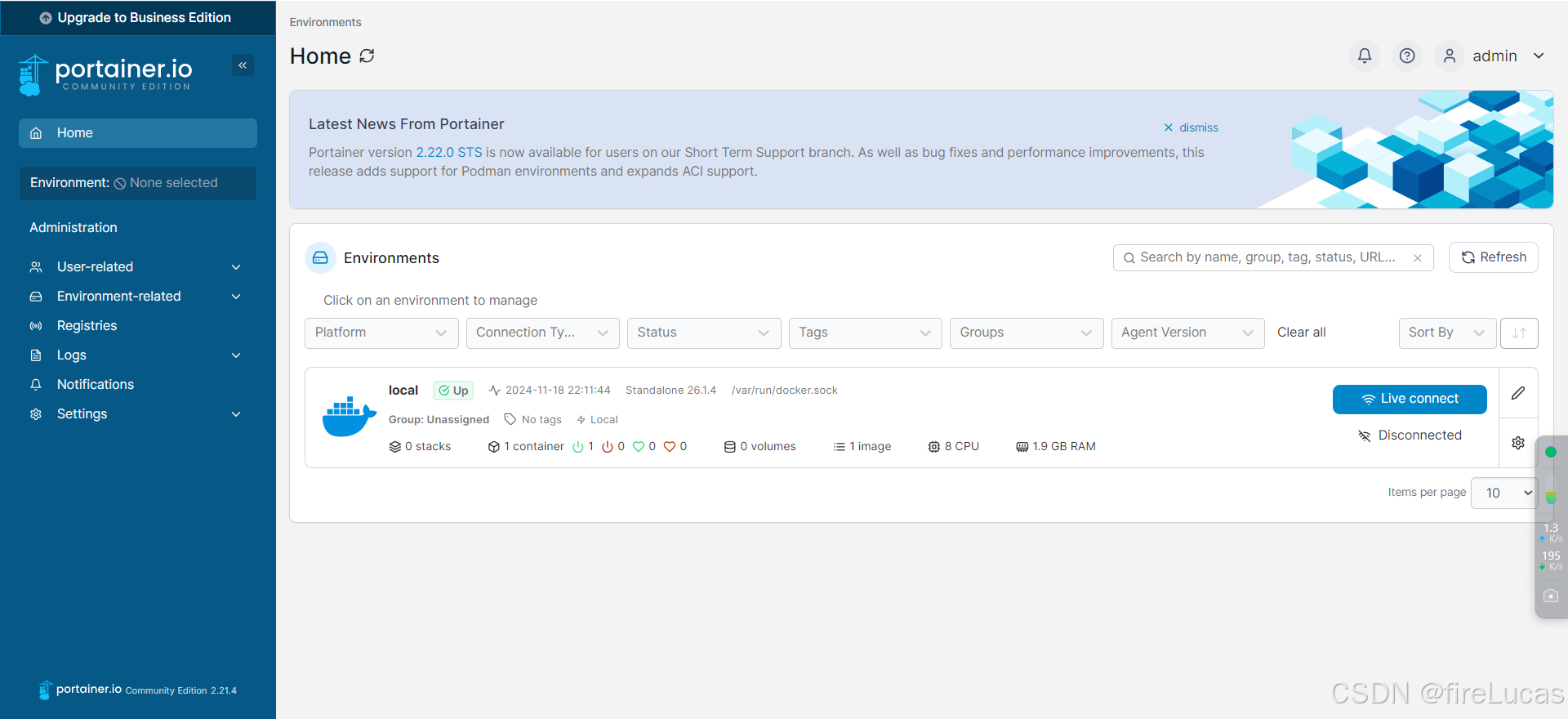Screen dimensions: 1568x719
Task: Open the Sort By dropdown
Action: point(1447,333)
